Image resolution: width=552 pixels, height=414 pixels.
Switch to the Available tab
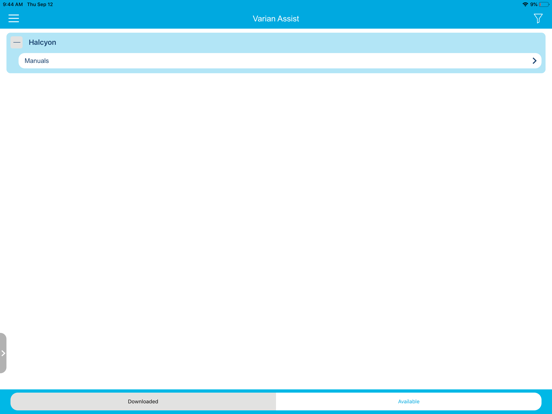(408, 401)
